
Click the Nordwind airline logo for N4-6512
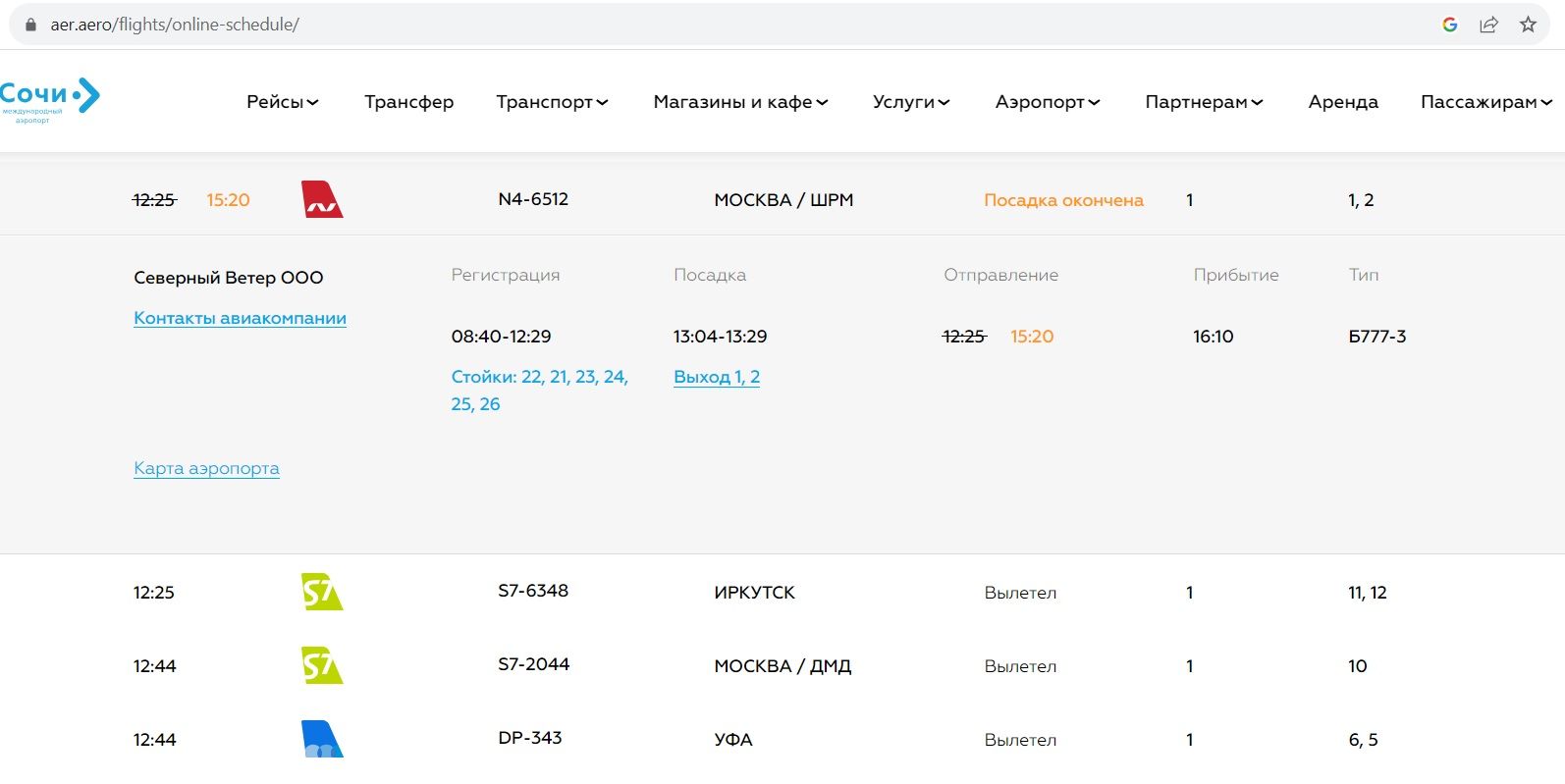321,199
